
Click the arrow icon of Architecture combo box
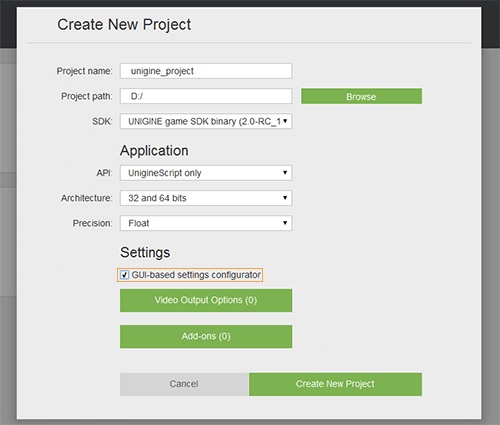point(285,198)
